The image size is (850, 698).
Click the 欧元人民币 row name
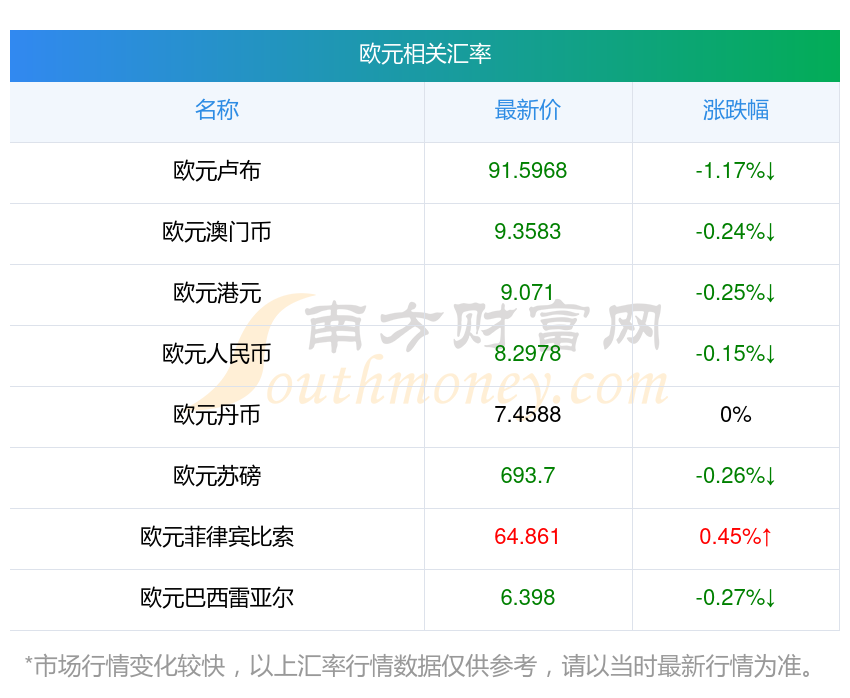217,354
